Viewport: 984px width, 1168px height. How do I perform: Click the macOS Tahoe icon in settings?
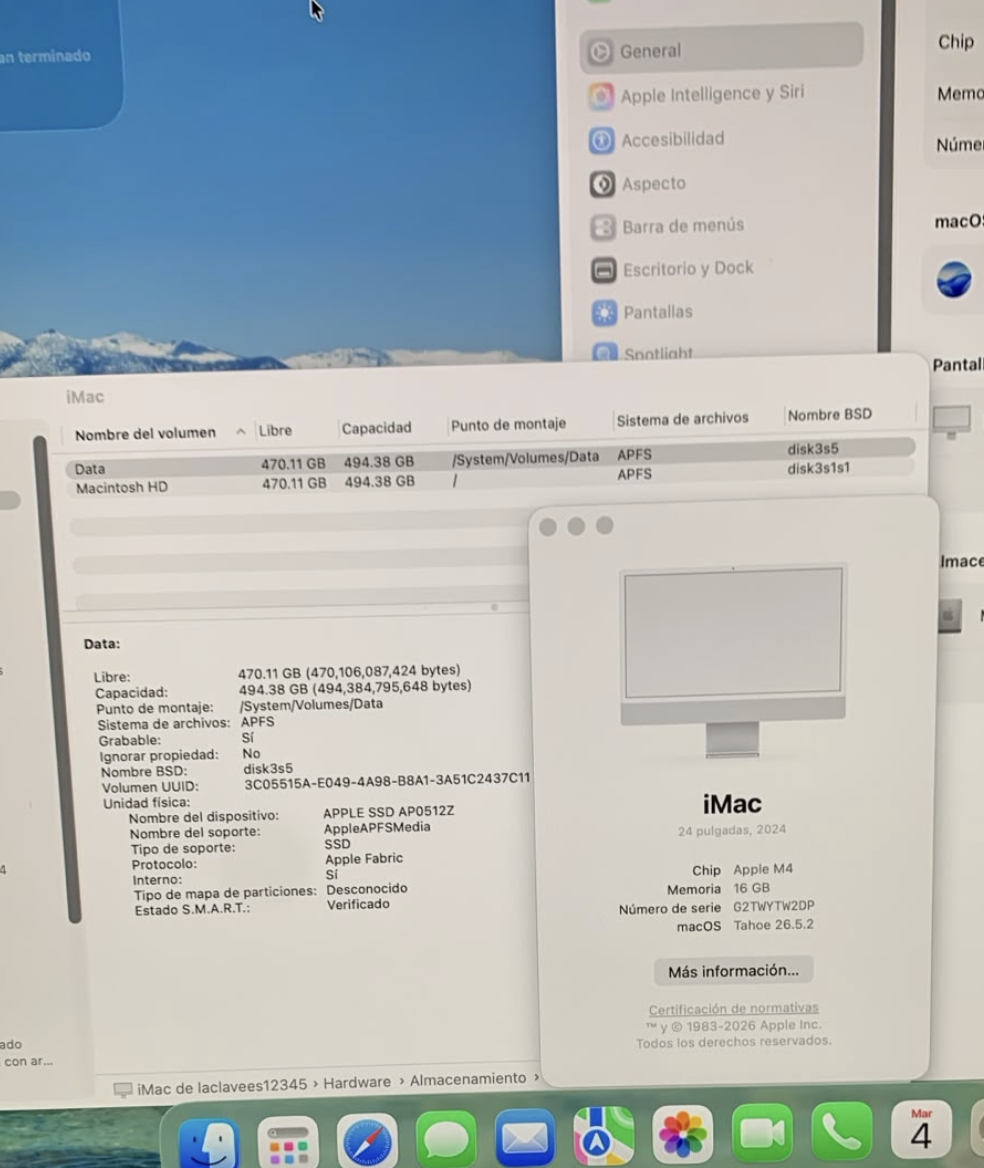954,280
